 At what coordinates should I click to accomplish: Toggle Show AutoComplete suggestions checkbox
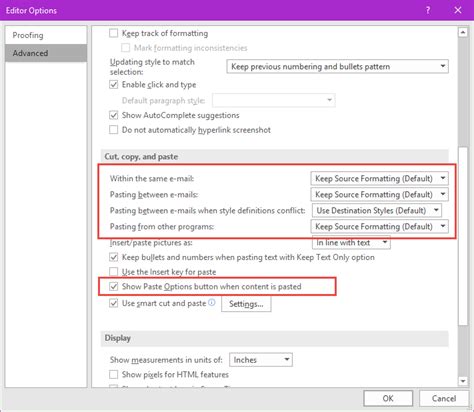tap(114, 115)
